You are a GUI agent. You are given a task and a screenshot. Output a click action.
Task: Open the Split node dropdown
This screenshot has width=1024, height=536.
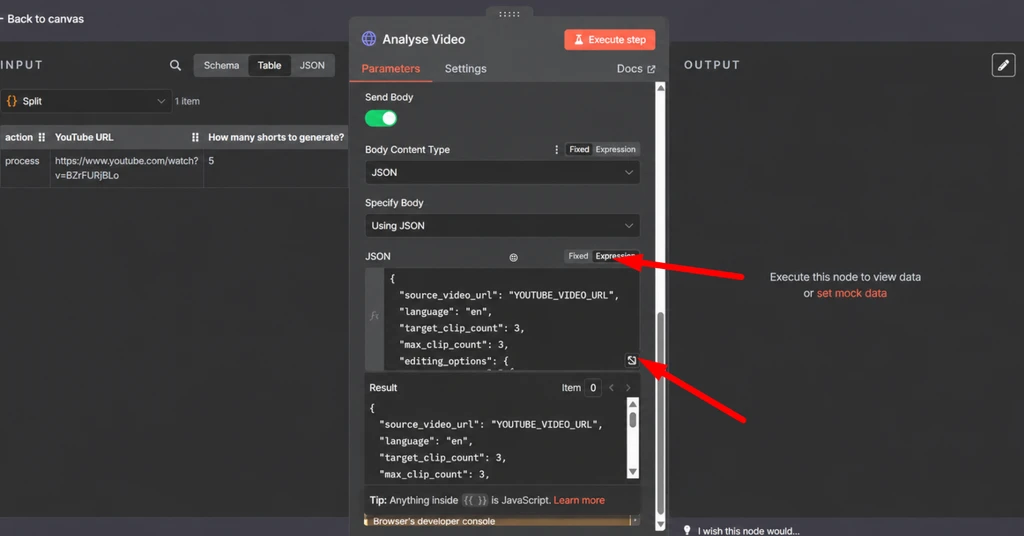pyautogui.click(x=86, y=101)
